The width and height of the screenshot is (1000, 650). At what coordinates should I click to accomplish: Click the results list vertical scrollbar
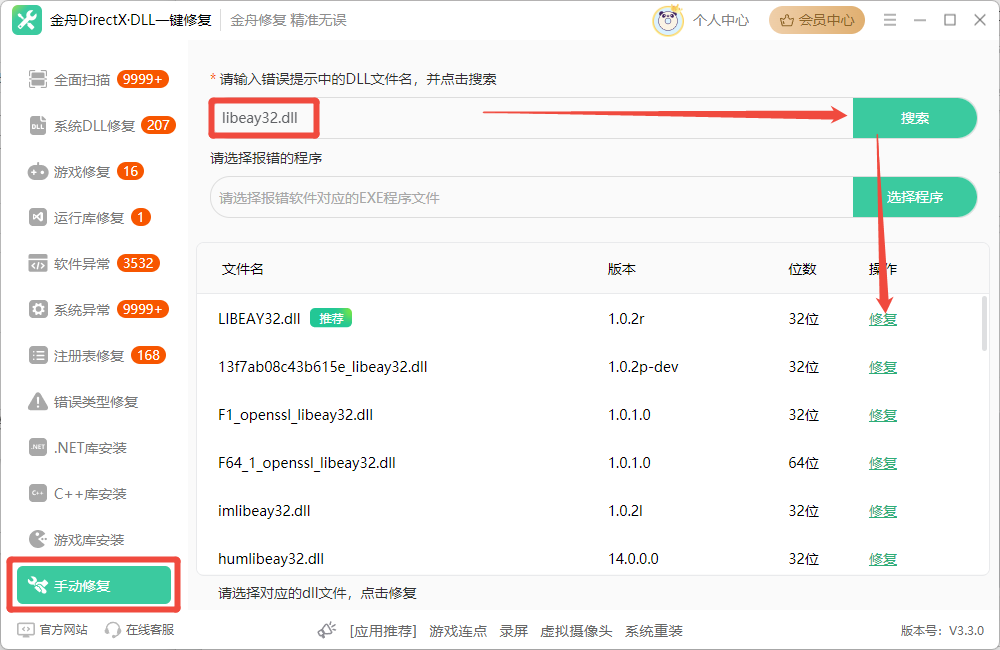[984, 323]
